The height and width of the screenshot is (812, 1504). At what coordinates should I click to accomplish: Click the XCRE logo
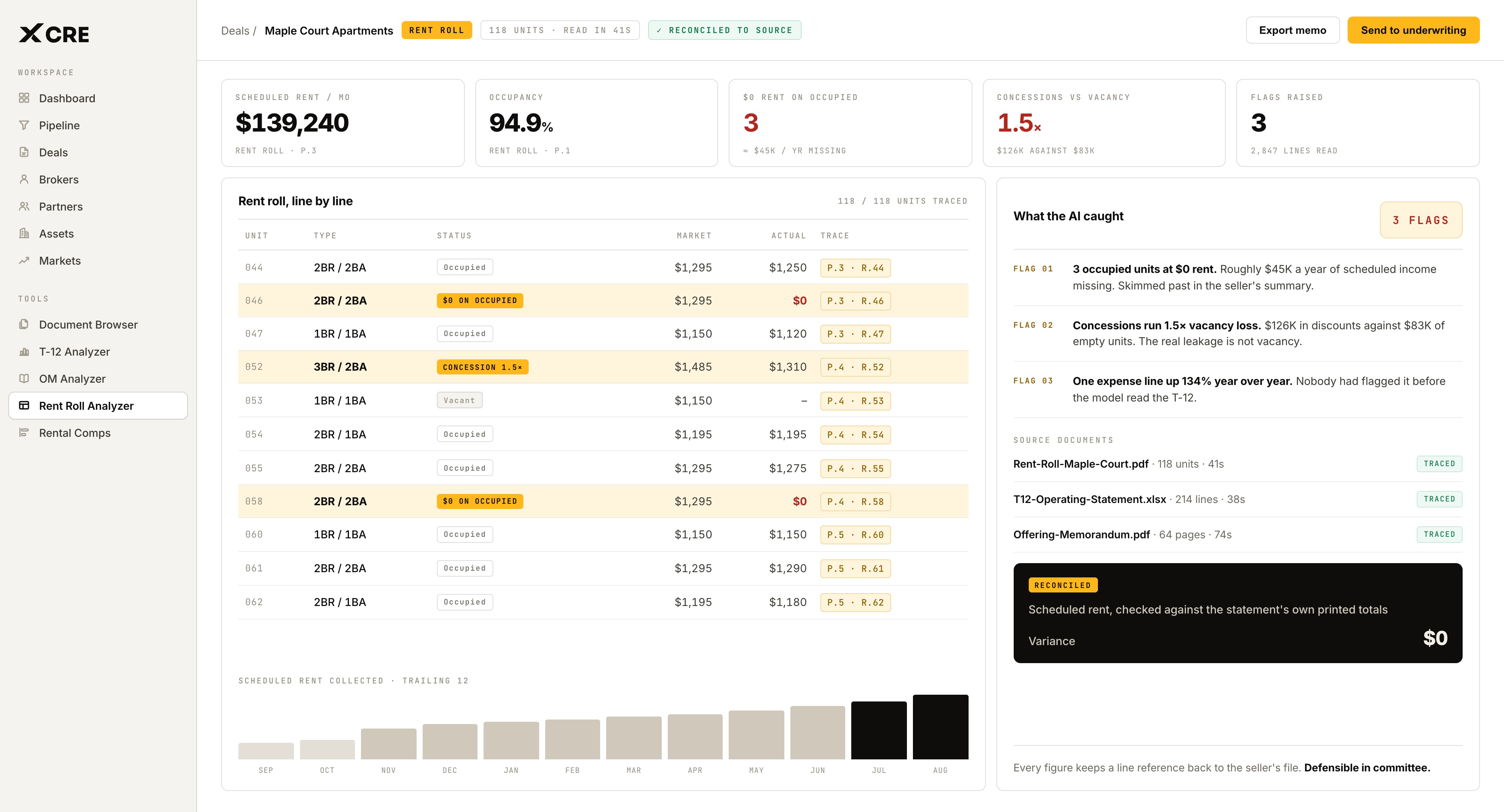pos(54,34)
